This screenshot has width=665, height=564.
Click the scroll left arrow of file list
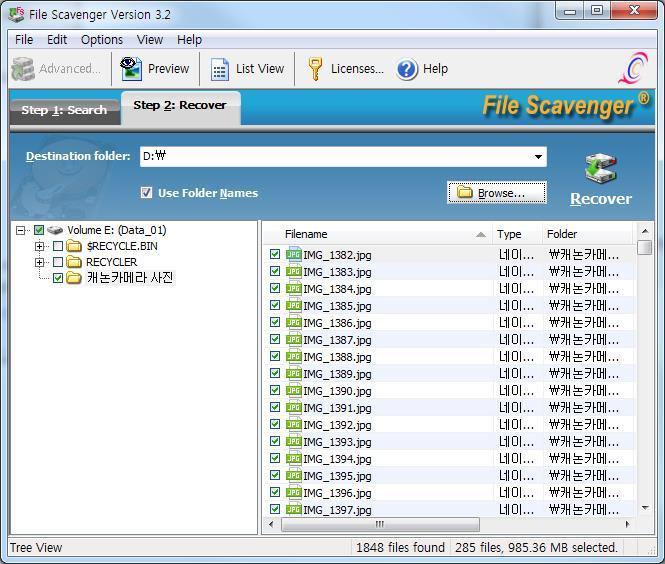271,524
